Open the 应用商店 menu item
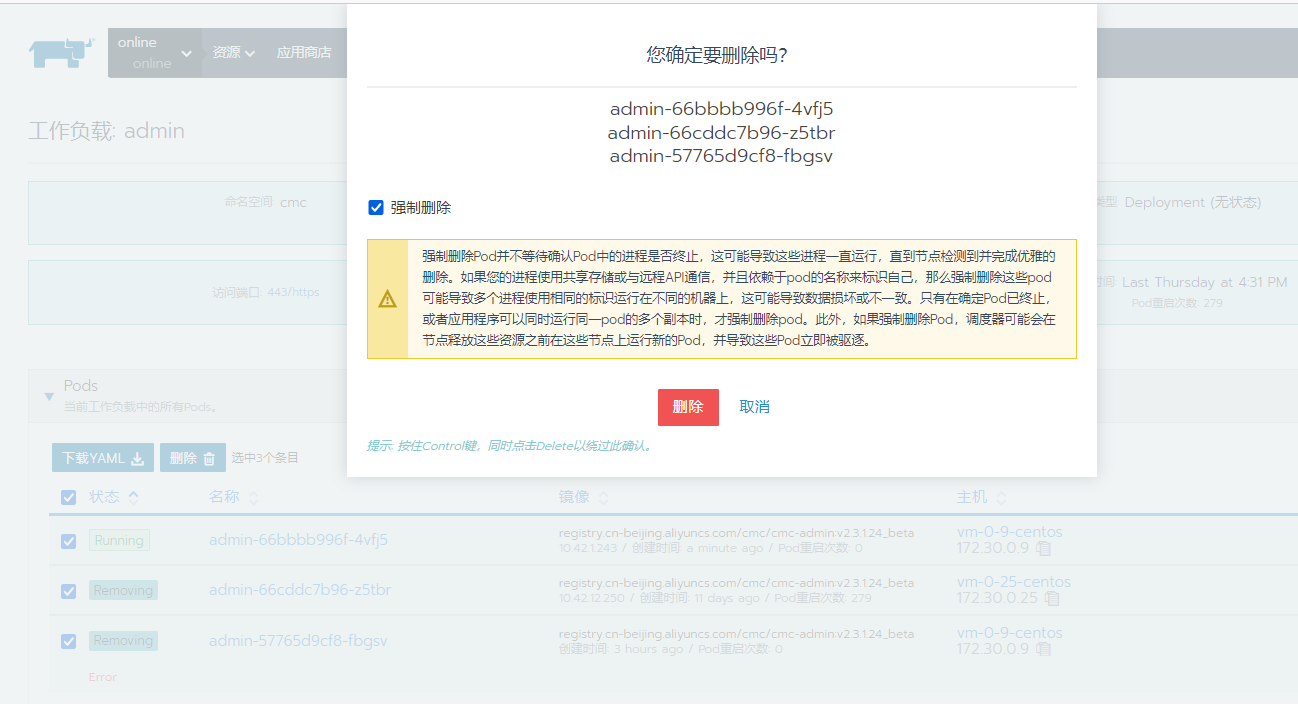 [x=304, y=53]
